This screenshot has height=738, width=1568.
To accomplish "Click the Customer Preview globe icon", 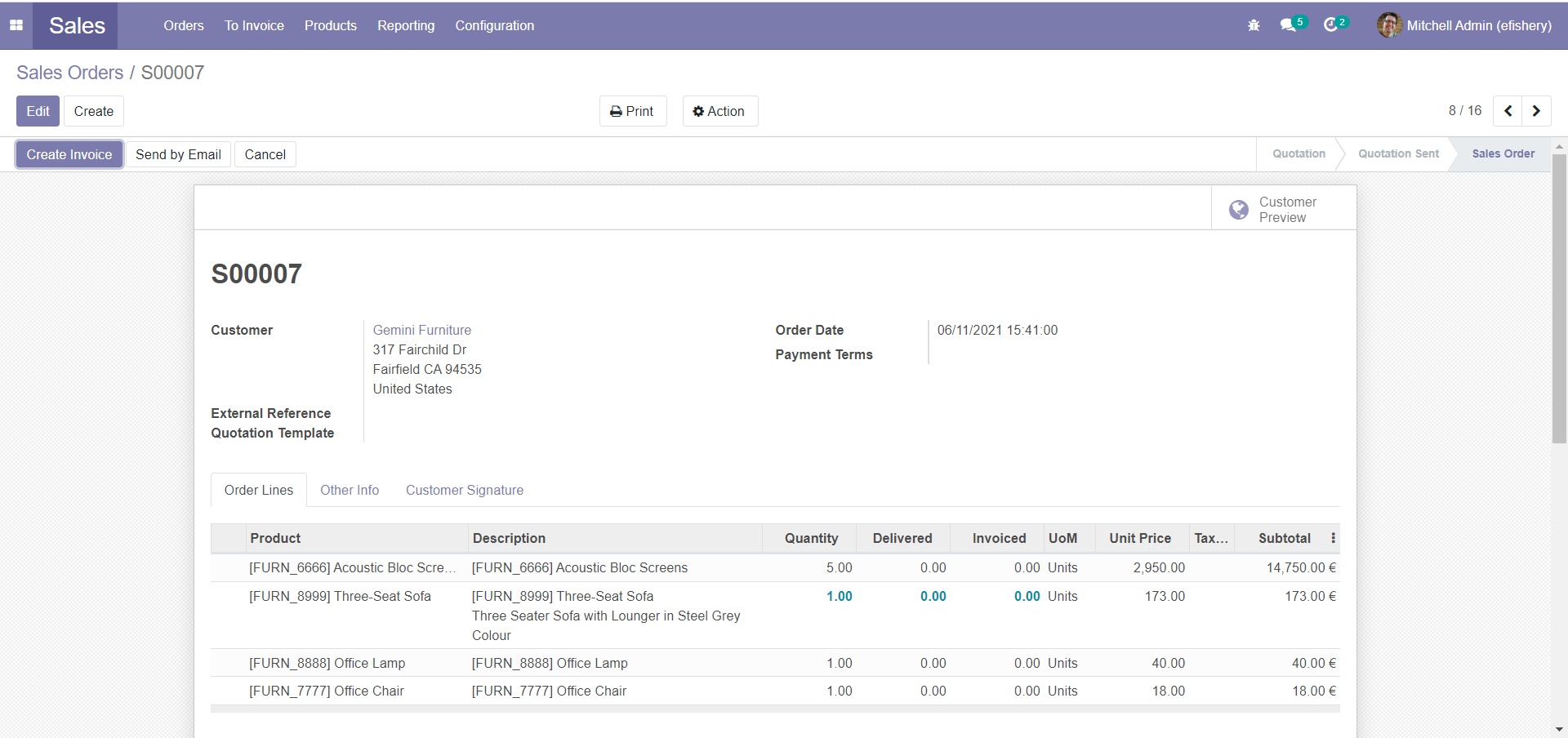I will [1239, 210].
